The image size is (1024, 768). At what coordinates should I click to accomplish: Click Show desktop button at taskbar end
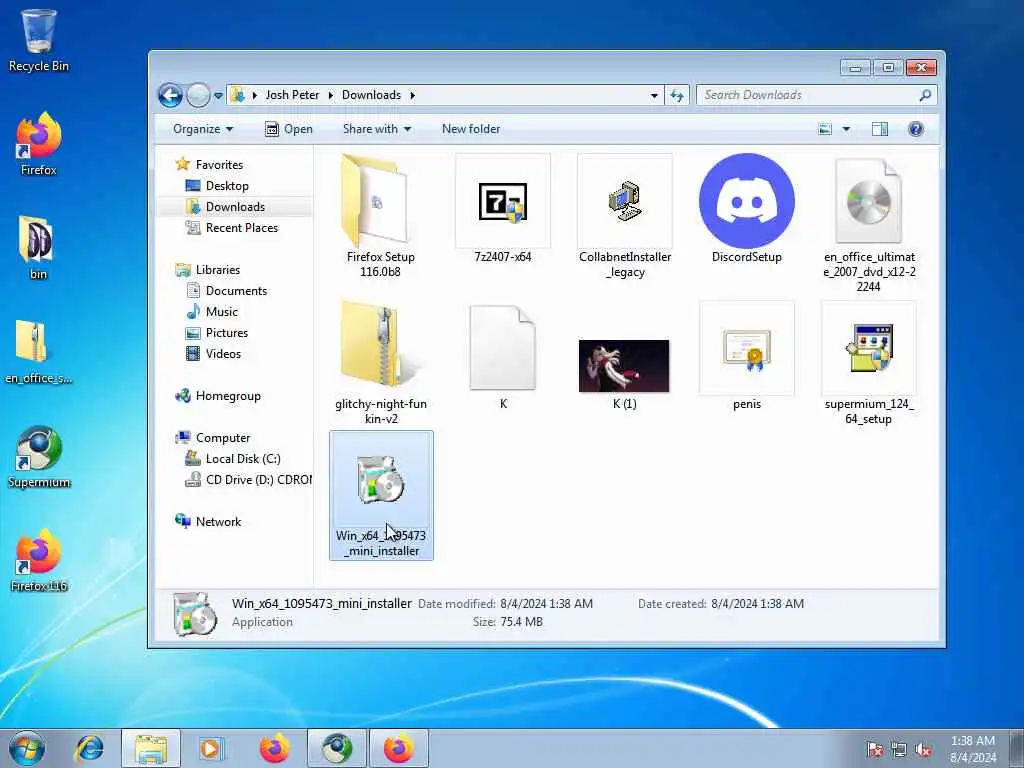point(1017,748)
